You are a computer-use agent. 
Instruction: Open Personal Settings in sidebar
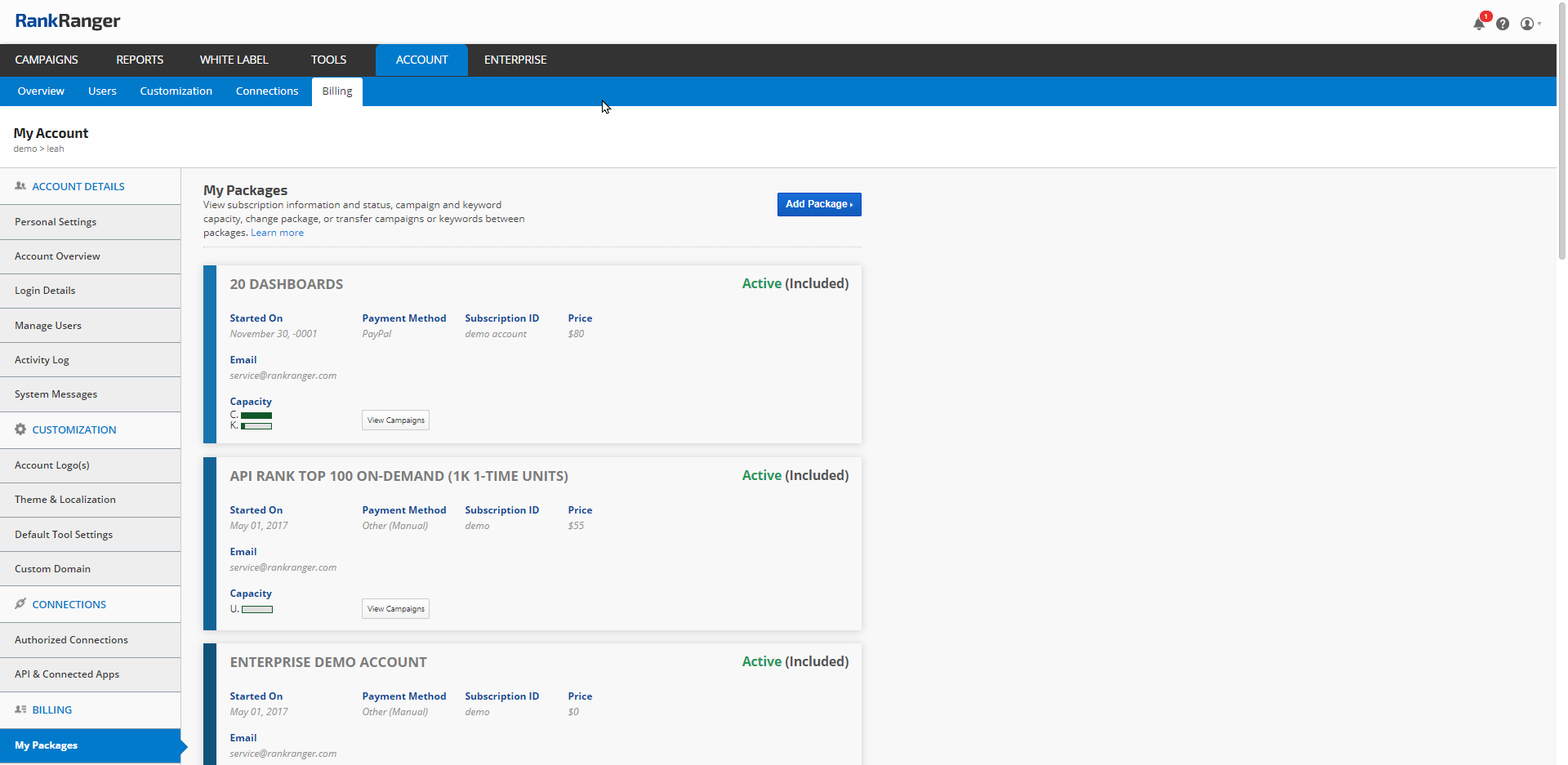(x=56, y=222)
